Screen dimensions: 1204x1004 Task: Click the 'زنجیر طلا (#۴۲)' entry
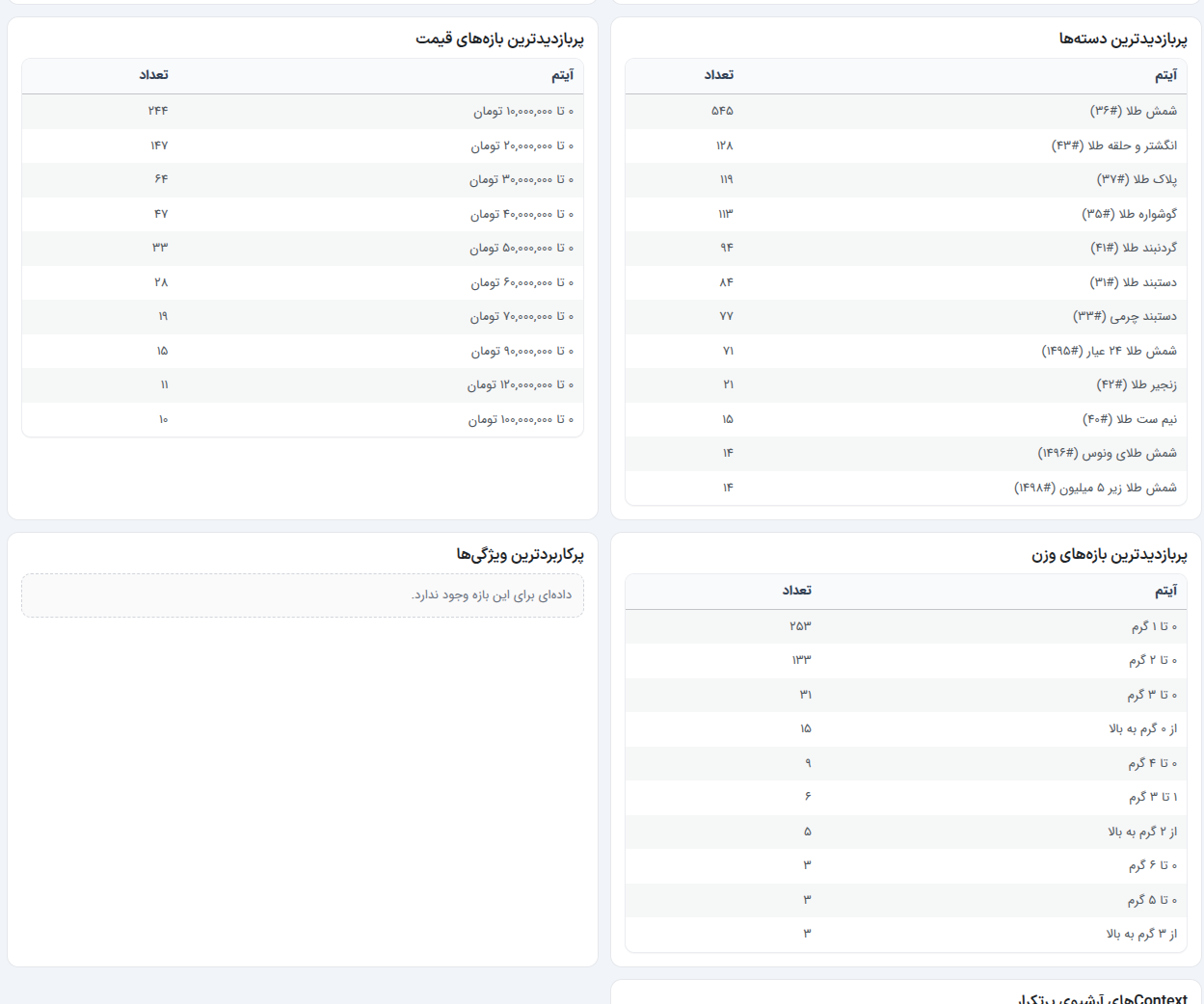click(x=906, y=384)
